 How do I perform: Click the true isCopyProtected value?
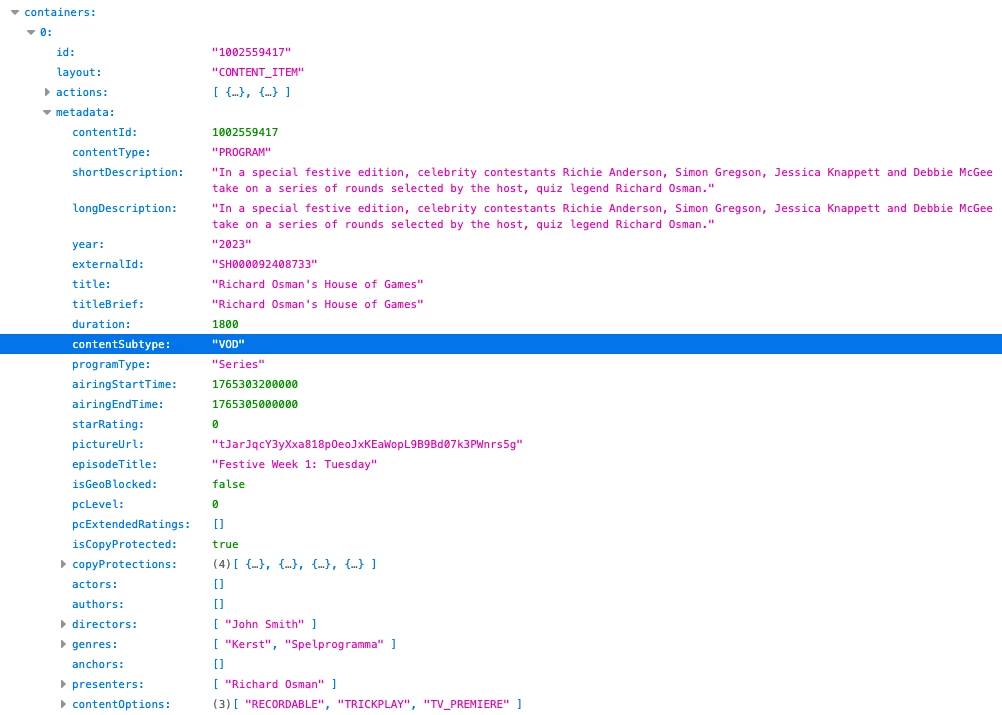coord(225,544)
